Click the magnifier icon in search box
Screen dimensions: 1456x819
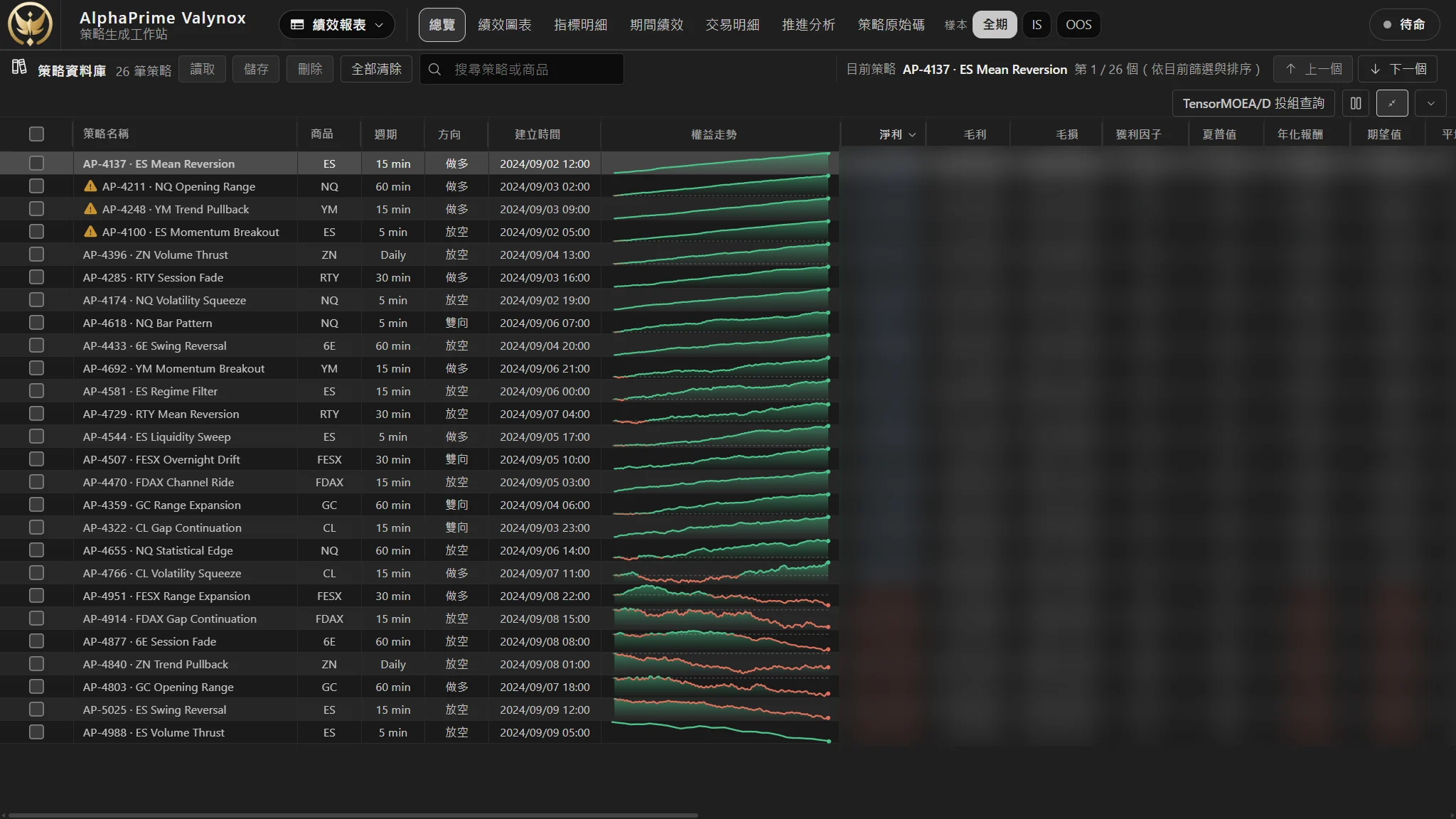(x=435, y=69)
